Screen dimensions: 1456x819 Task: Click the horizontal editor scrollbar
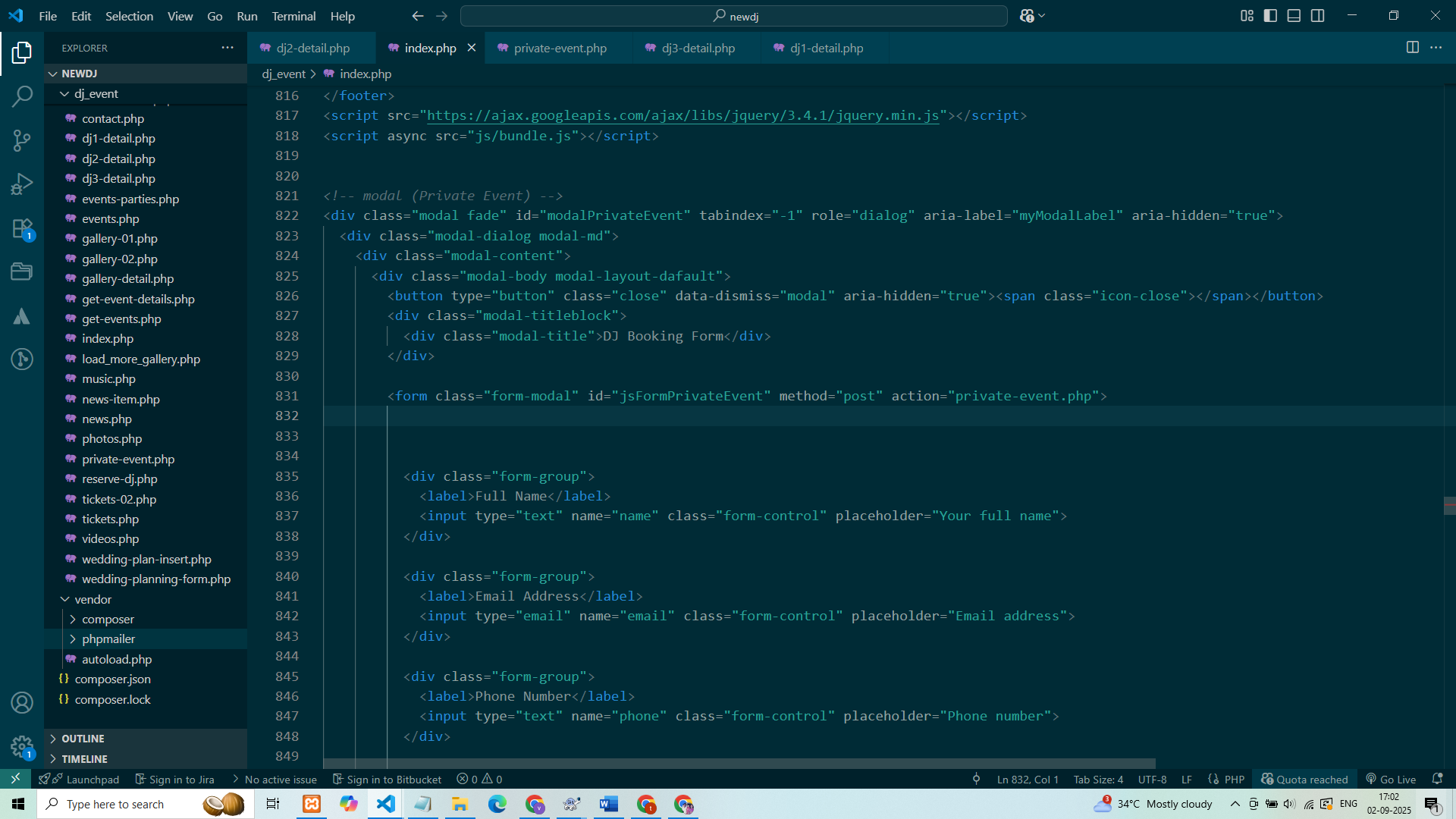pos(739,764)
